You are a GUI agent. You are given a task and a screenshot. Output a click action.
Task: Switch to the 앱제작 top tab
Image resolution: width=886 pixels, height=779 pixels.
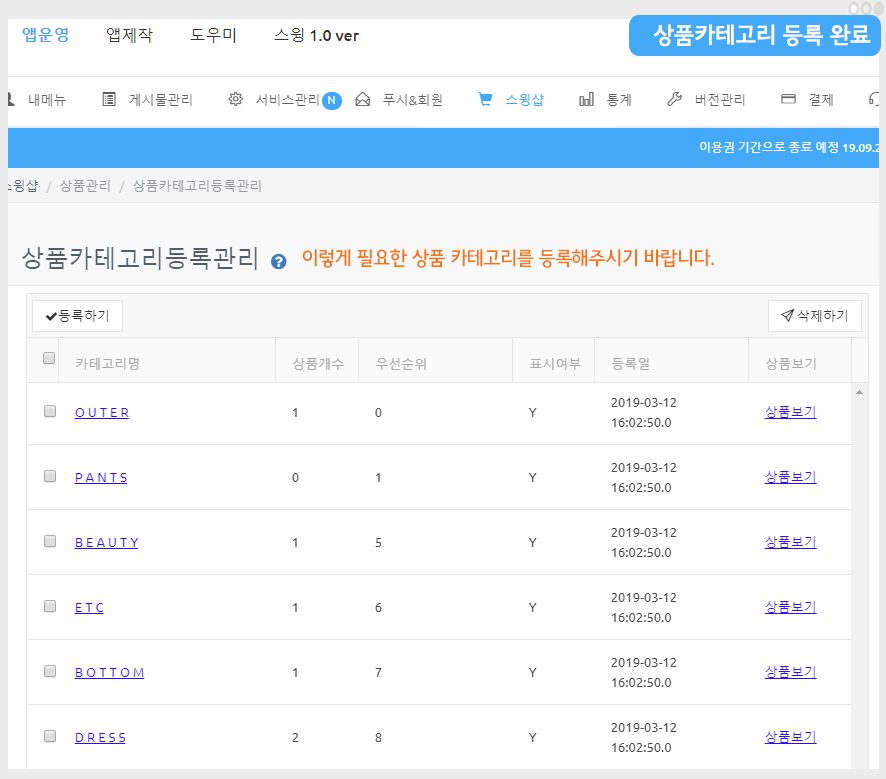[129, 36]
